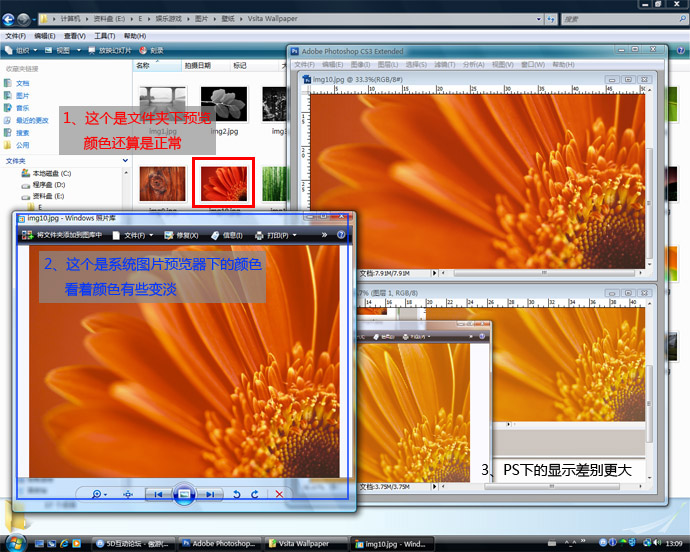Open Explorer's 查看(V) menu
Screen dimensions: 690x552
74,36
